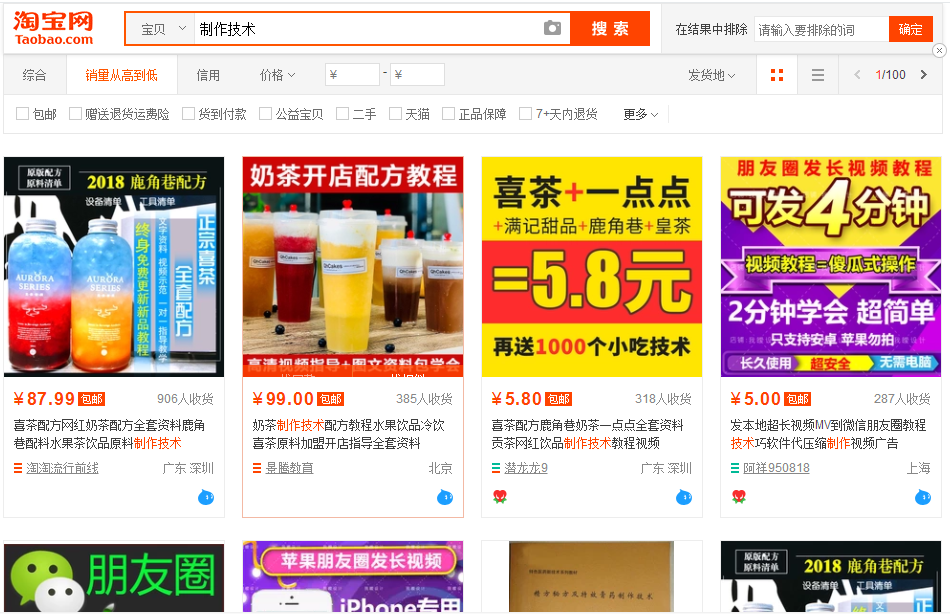
Task: Open the 喜茶+一点点 5.8元 product image
Action: click(592, 267)
